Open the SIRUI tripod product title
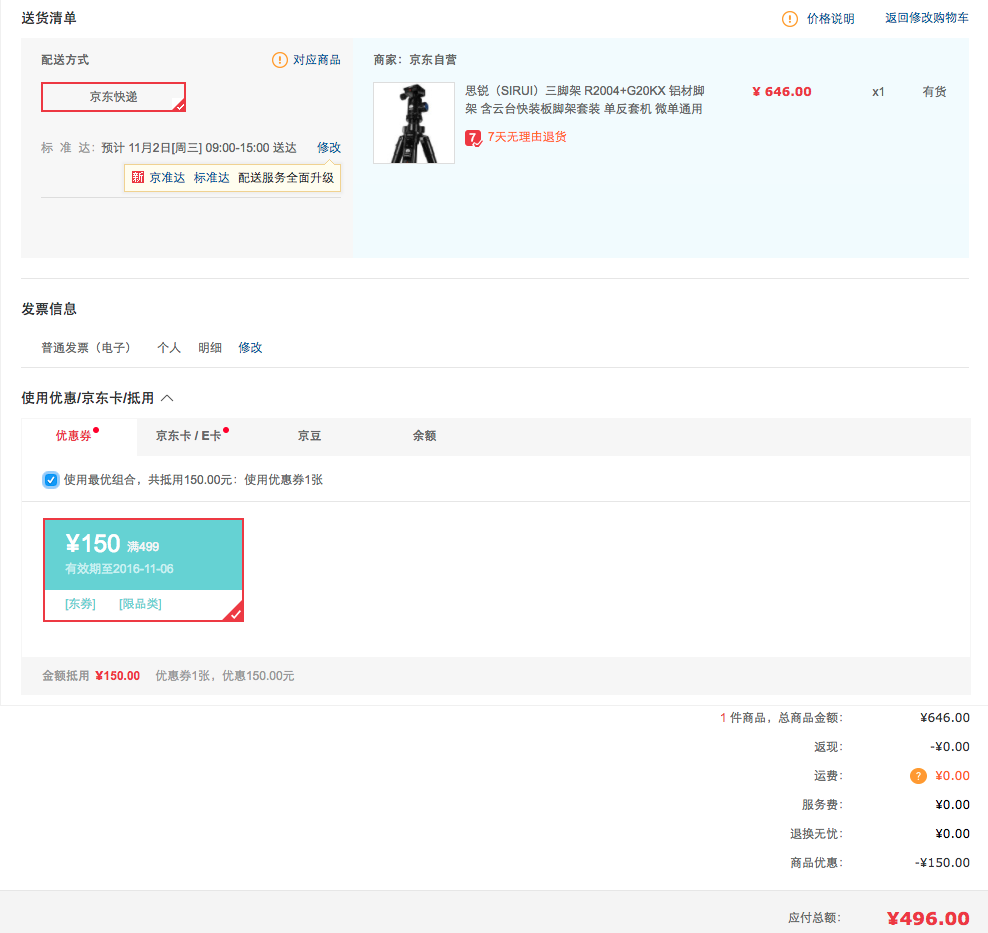The height and width of the screenshot is (933, 988). [584, 100]
